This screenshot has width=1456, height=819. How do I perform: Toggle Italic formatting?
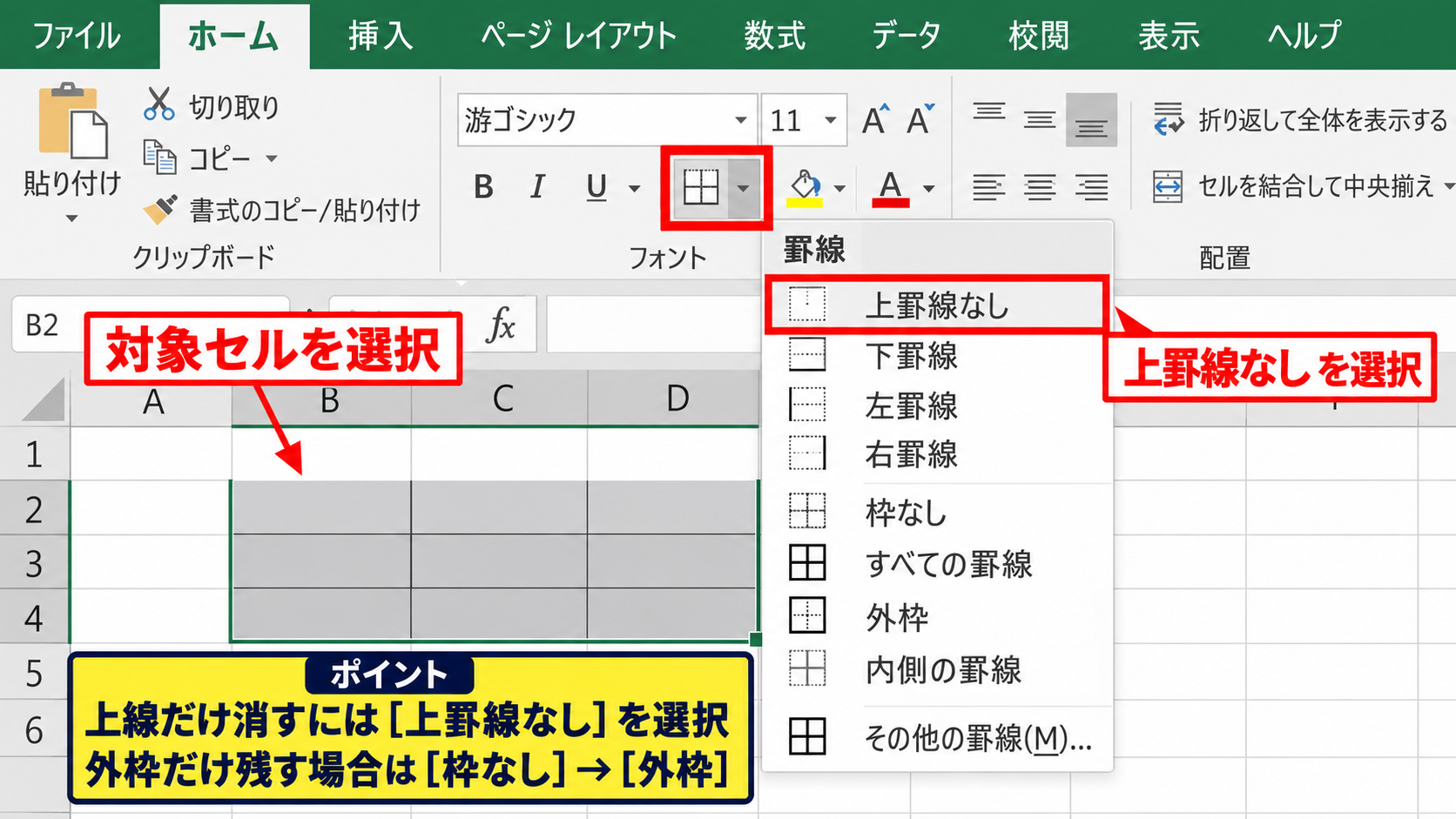click(538, 187)
